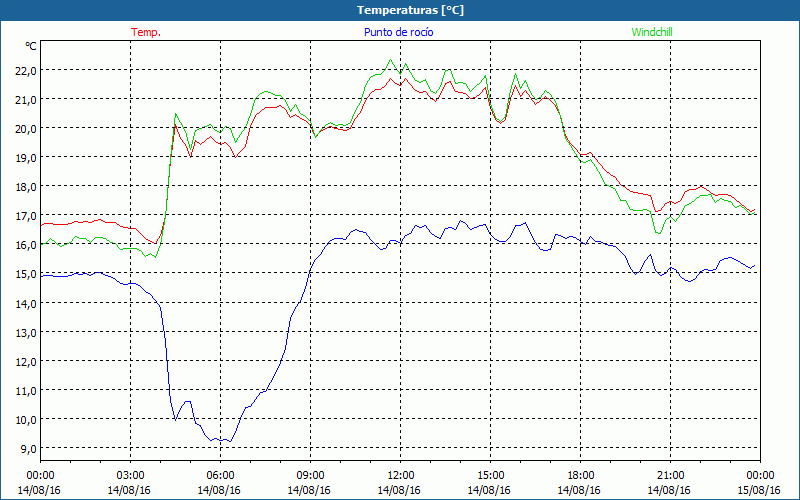Viewport: 800px width, 500px height.
Task: Click the Temp. legend label
Action: coord(146,32)
